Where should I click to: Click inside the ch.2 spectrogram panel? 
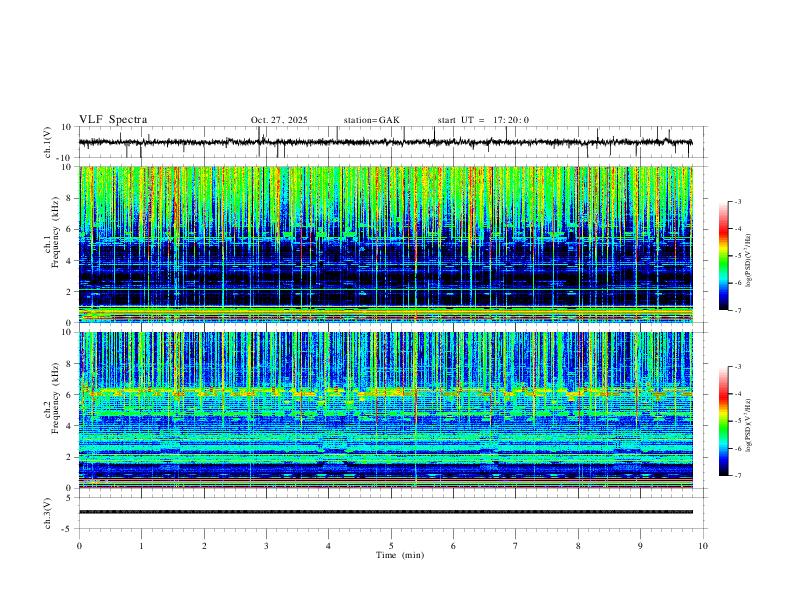(x=385, y=410)
